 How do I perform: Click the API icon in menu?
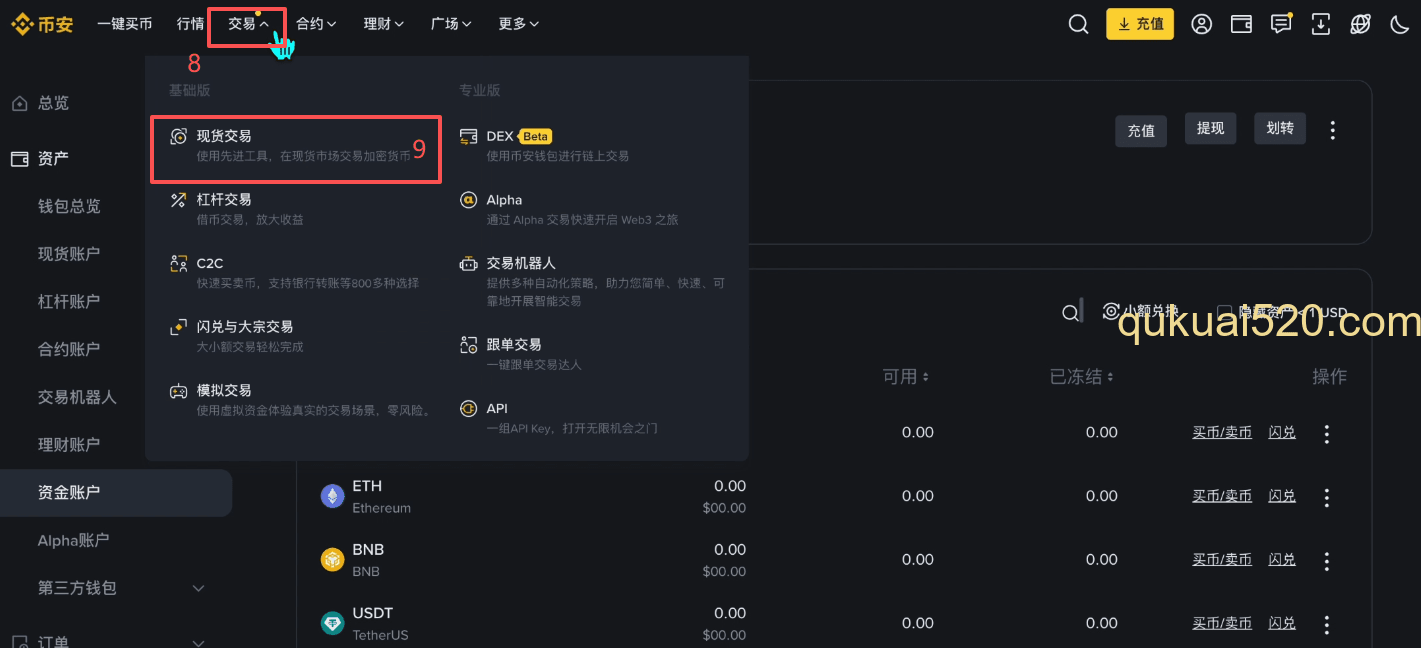[x=468, y=409]
